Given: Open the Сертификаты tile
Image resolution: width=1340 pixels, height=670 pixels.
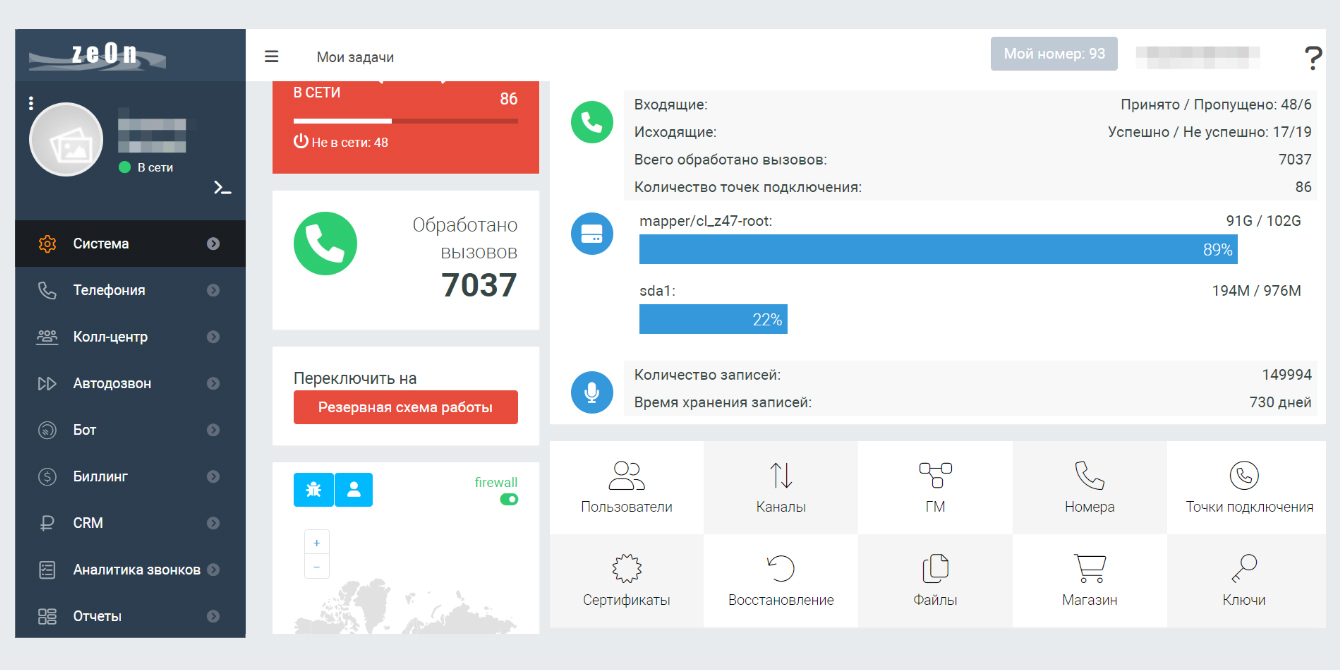Looking at the screenshot, I should pyautogui.click(x=627, y=581).
